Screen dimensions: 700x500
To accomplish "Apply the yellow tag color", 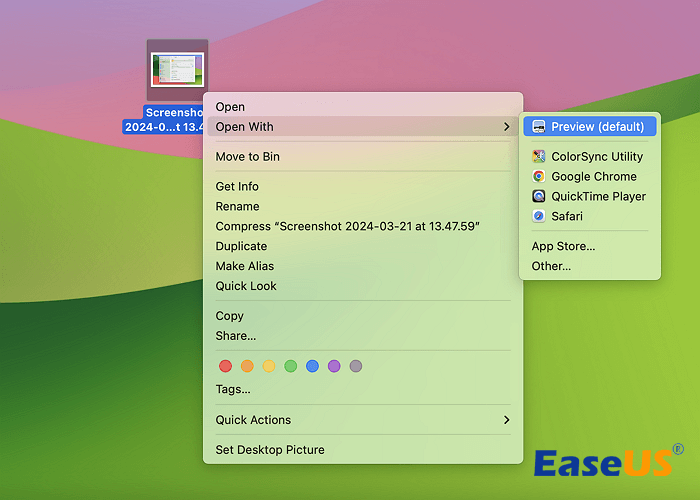I will [x=269, y=366].
